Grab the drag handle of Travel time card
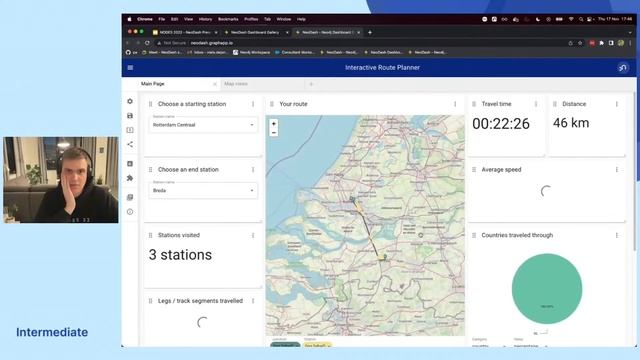The image size is (640, 360). [474, 104]
